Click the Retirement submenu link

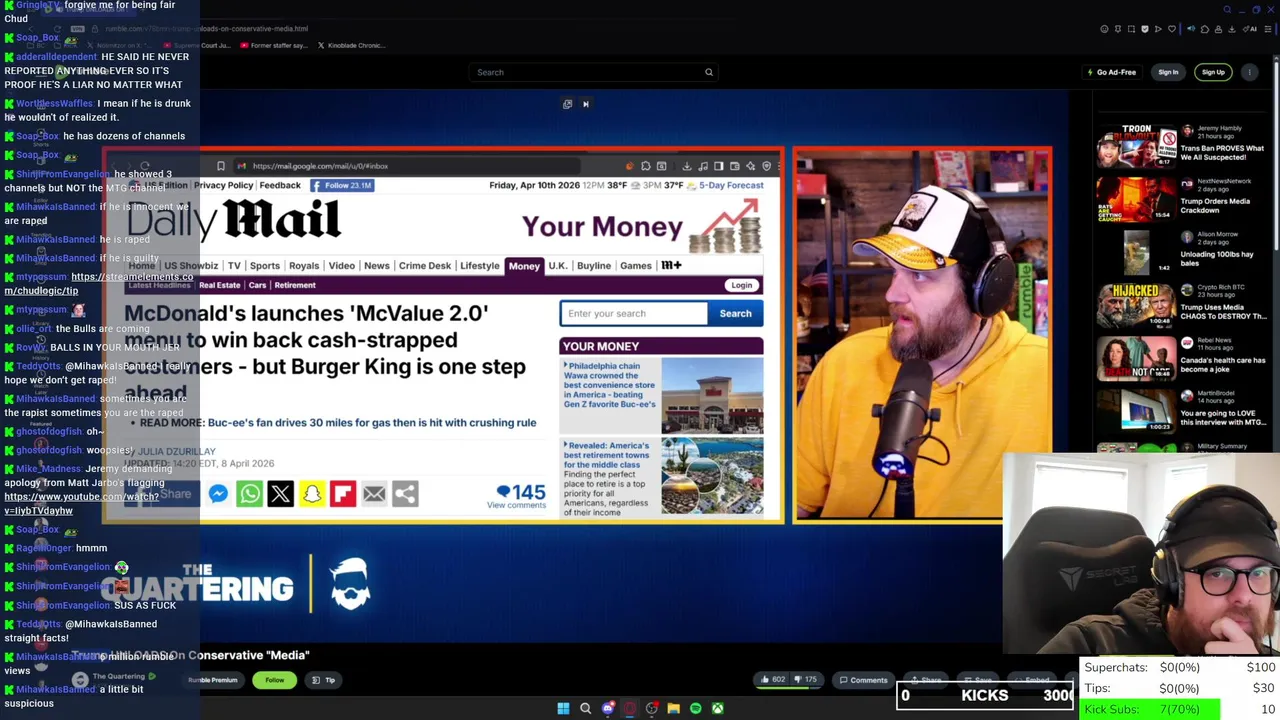(x=295, y=285)
